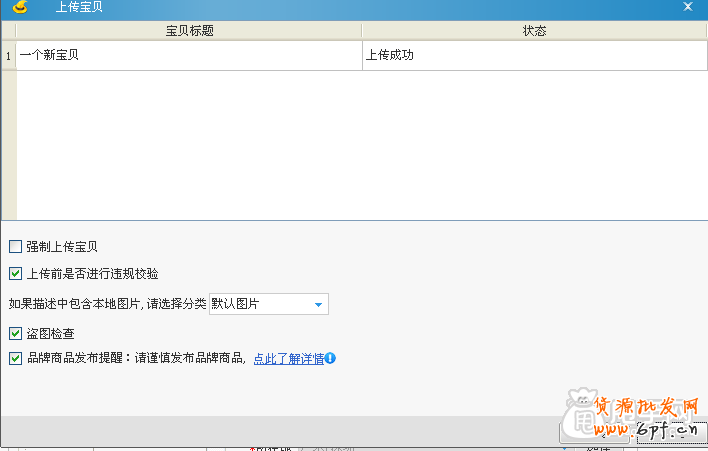Screen dimensions: 708x451
Task: Click the 上传成功 status cell
Action: point(534,56)
